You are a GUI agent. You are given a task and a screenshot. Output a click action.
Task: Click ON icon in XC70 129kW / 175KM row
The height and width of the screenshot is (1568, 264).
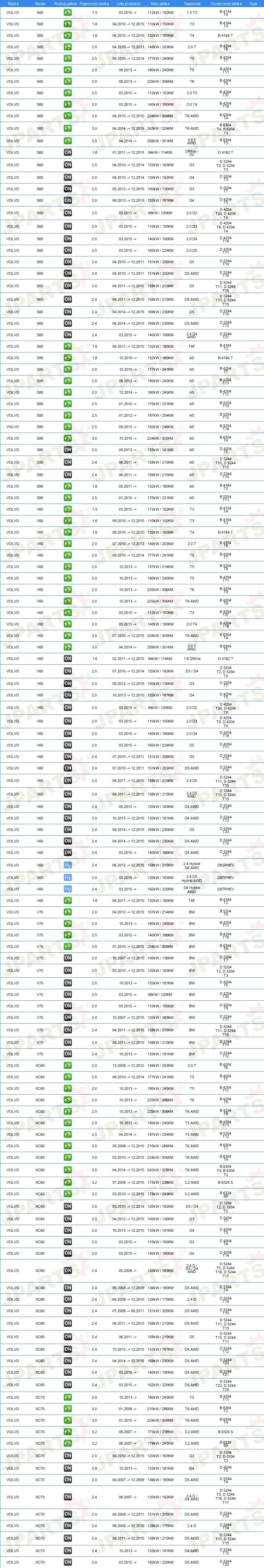[x=68, y=1526]
